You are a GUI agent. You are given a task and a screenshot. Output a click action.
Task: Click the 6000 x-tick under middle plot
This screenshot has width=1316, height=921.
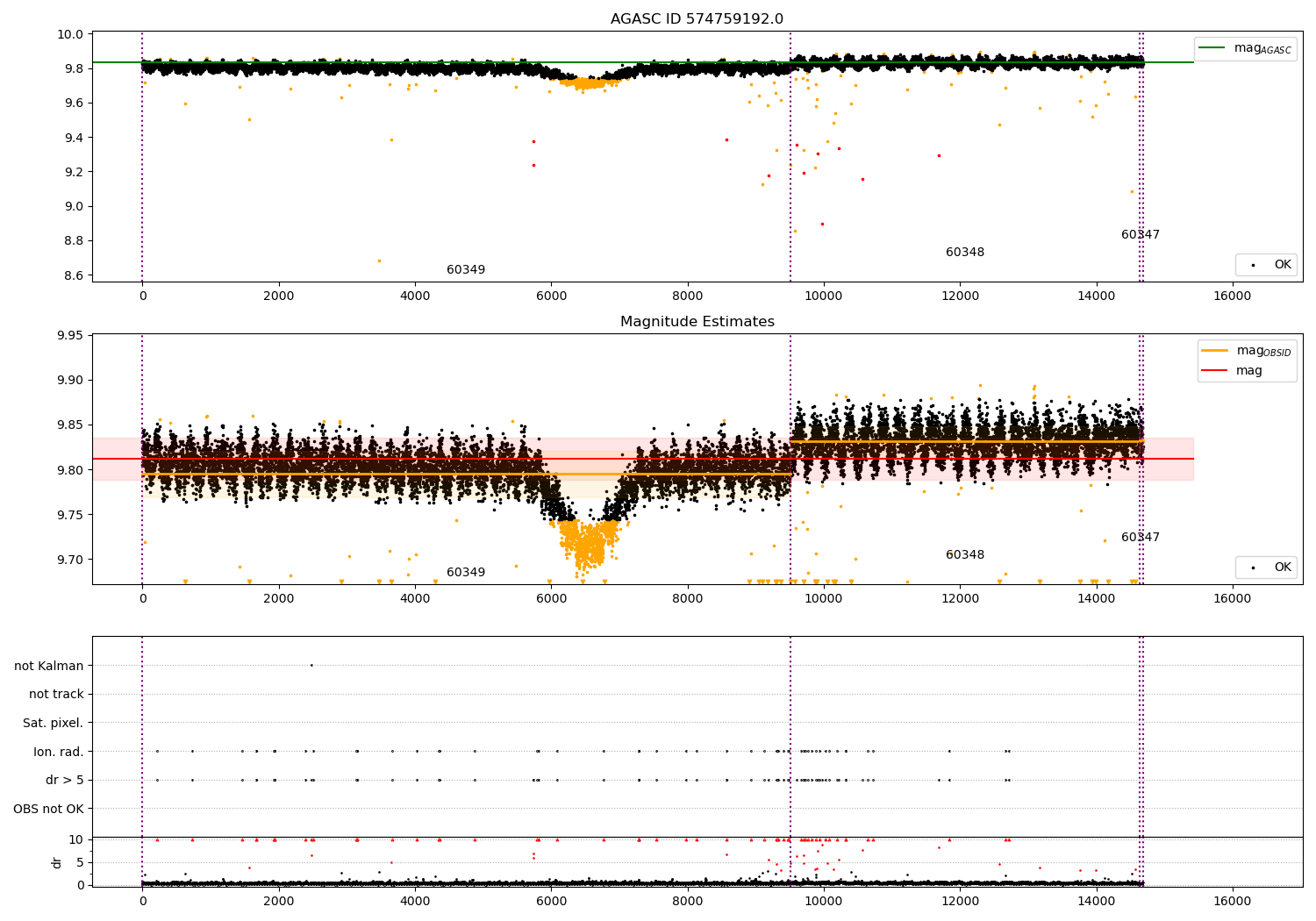click(551, 599)
